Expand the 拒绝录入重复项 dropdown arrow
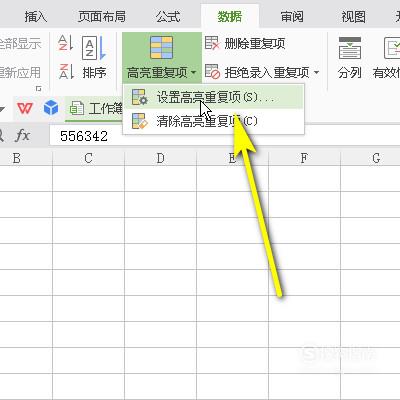This screenshot has height=400, width=400. tap(316, 72)
